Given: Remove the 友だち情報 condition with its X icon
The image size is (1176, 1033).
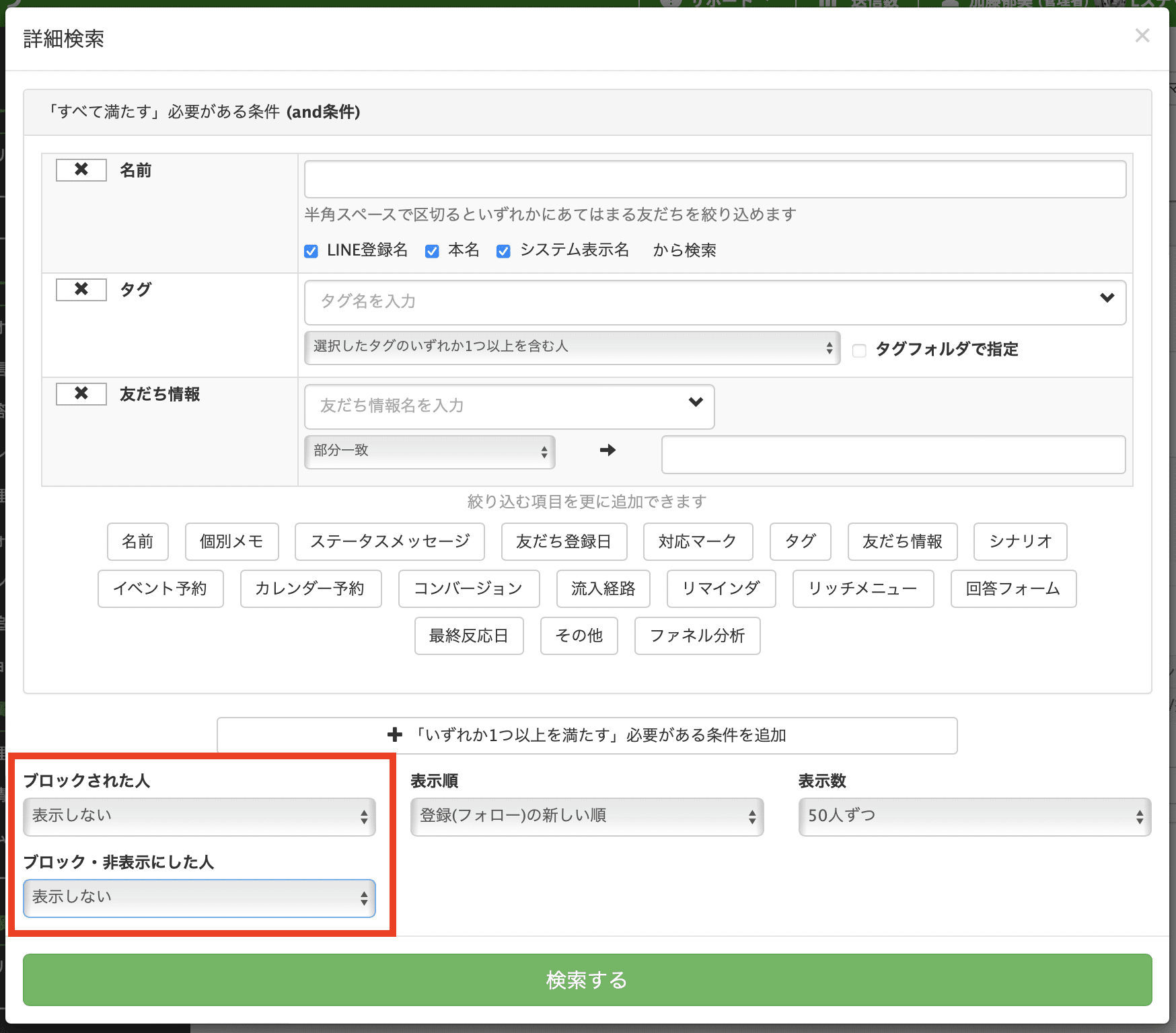Looking at the screenshot, I should [x=80, y=393].
